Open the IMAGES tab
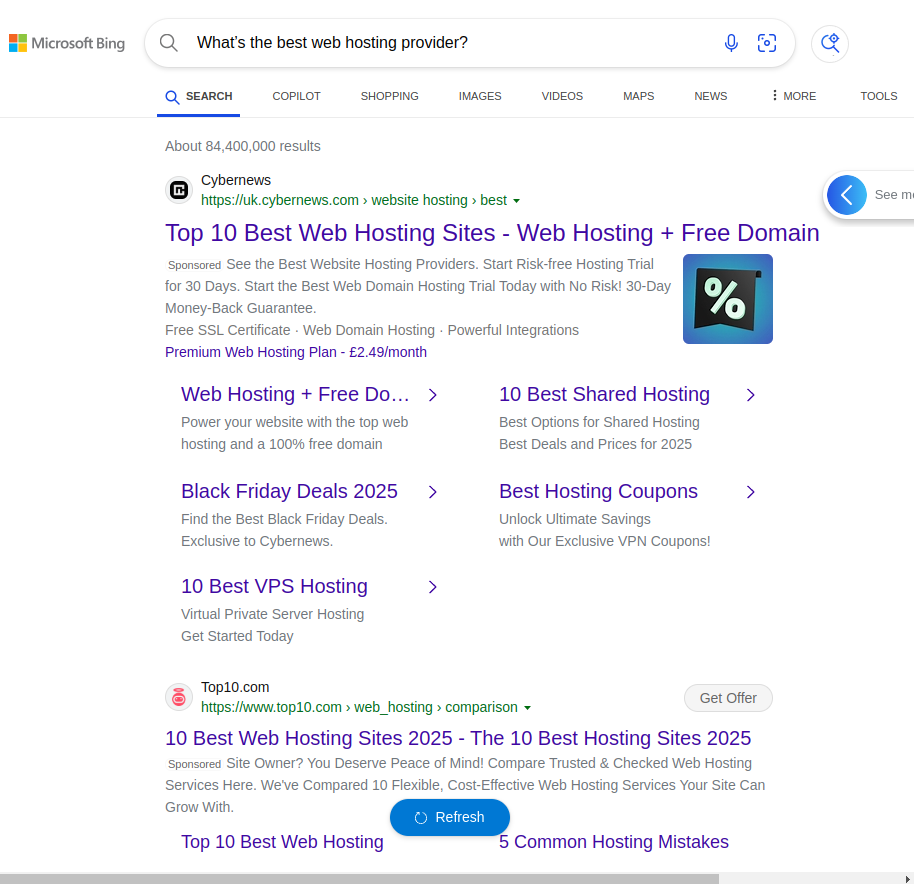Screen dimensions: 914x884 point(480,96)
